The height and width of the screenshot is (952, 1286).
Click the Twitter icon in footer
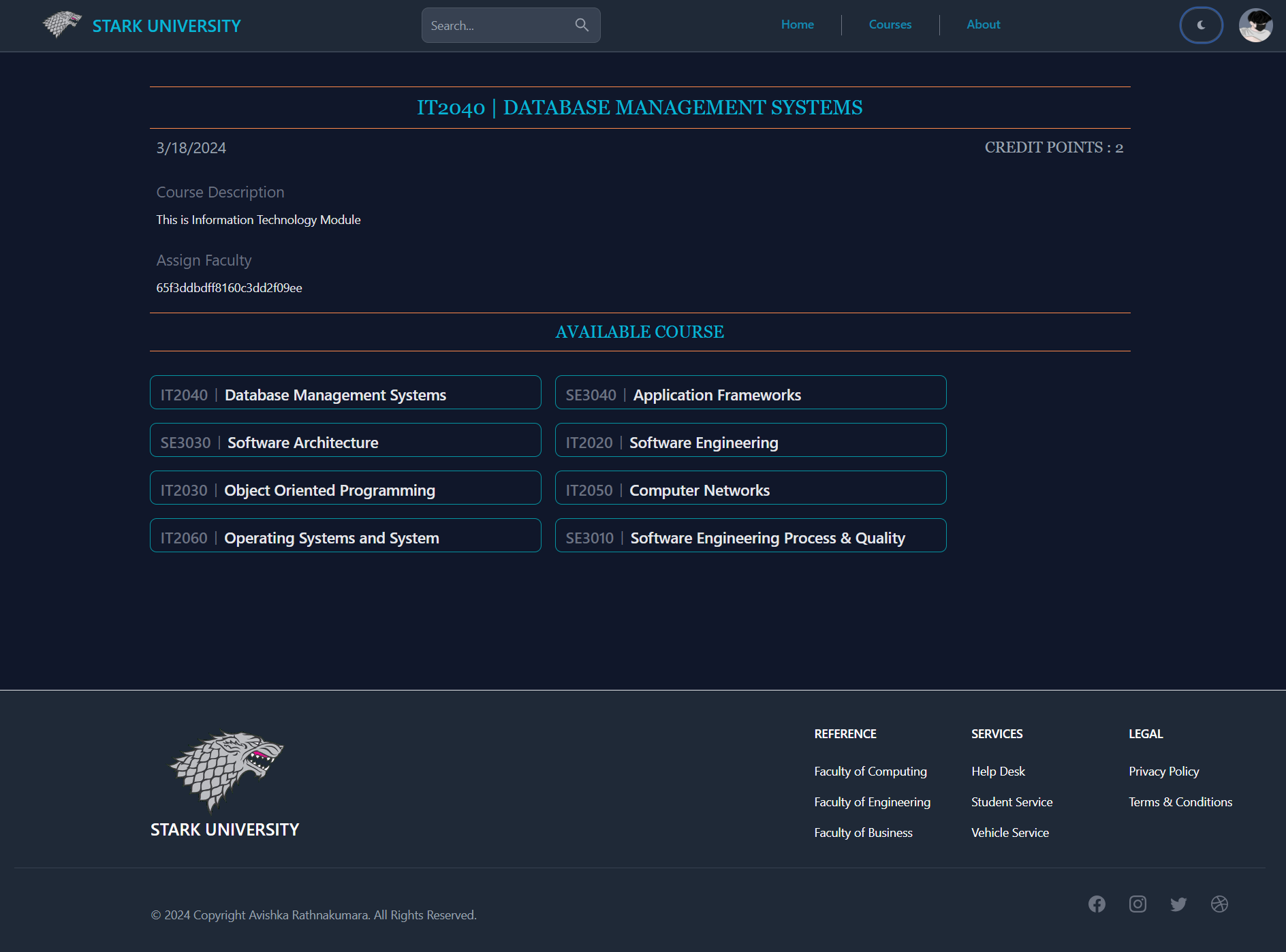tap(1178, 904)
